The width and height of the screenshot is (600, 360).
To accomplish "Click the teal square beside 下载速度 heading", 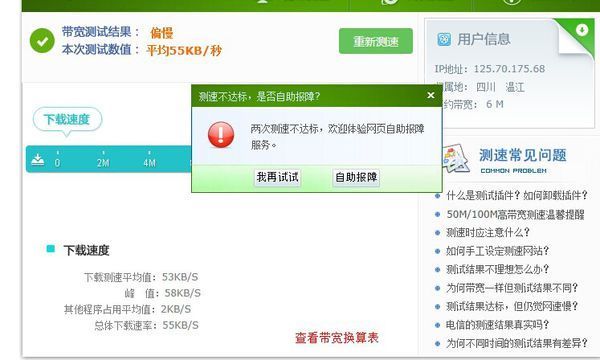I will point(51,249).
